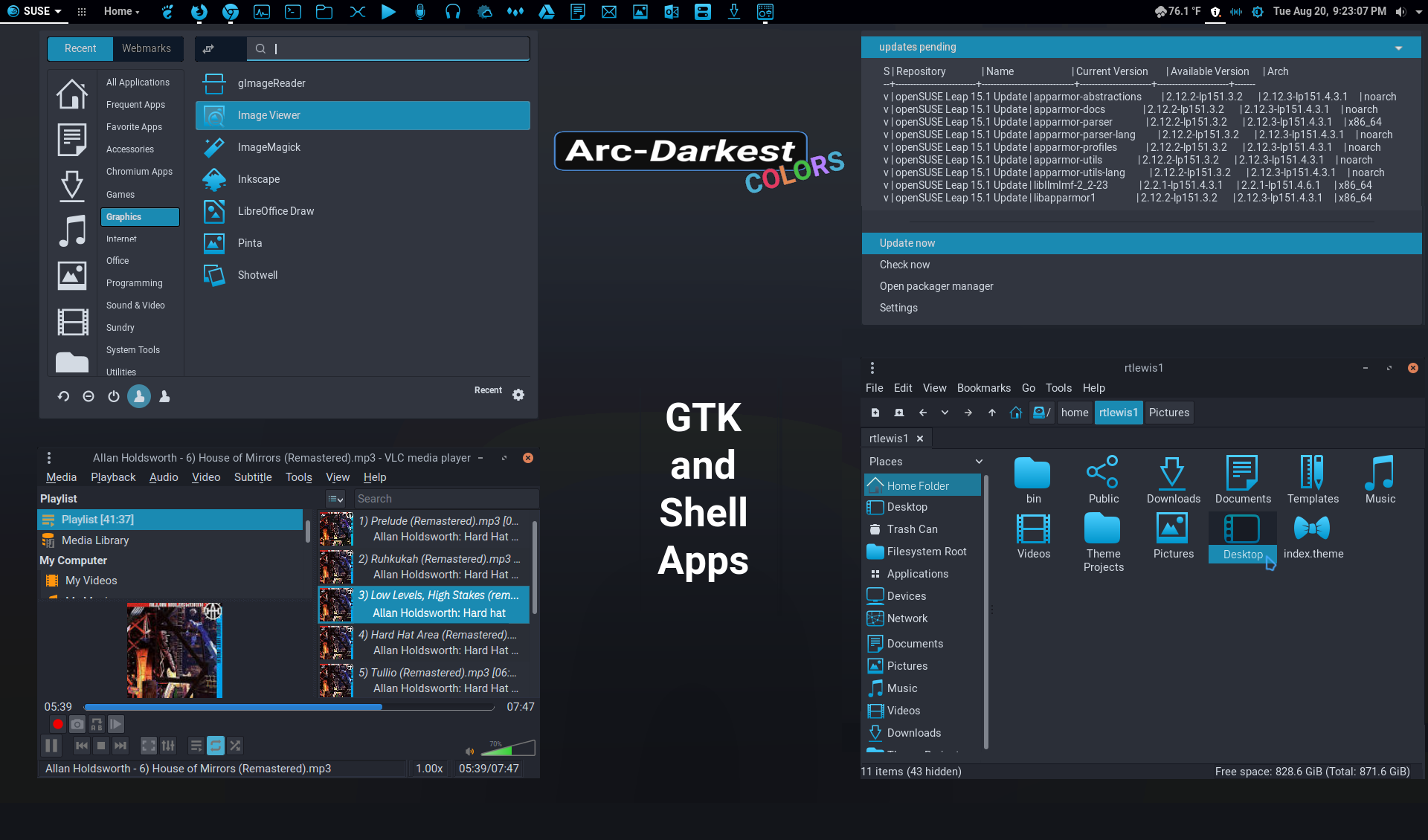Open the Subtitle menu in VLC
This screenshot has width=1428, height=840.
click(x=253, y=477)
